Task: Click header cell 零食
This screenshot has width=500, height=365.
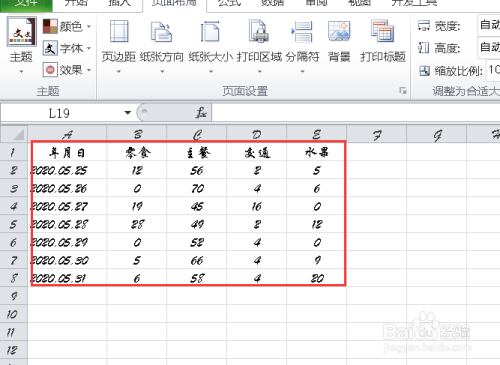Action: tap(137, 153)
